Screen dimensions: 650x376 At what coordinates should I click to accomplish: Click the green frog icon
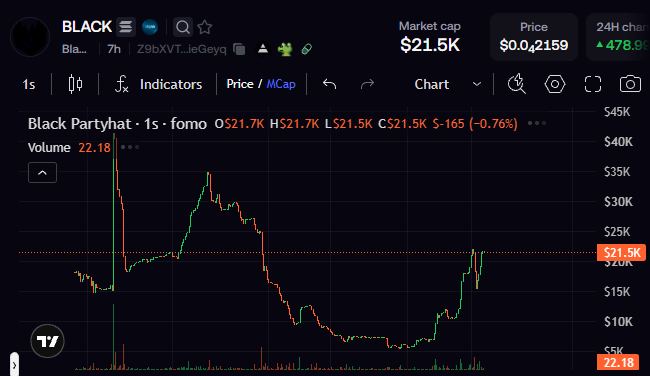(x=285, y=49)
